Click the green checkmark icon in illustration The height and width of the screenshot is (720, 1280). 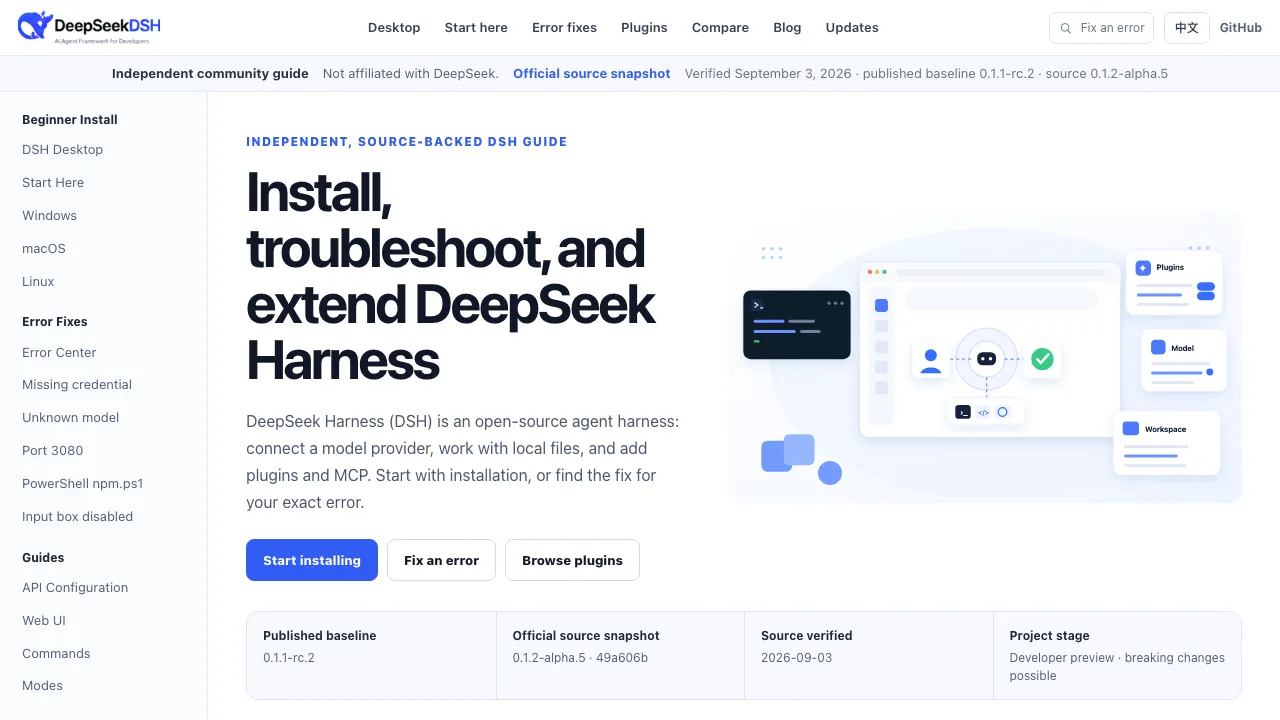(x=1042, y=359)
